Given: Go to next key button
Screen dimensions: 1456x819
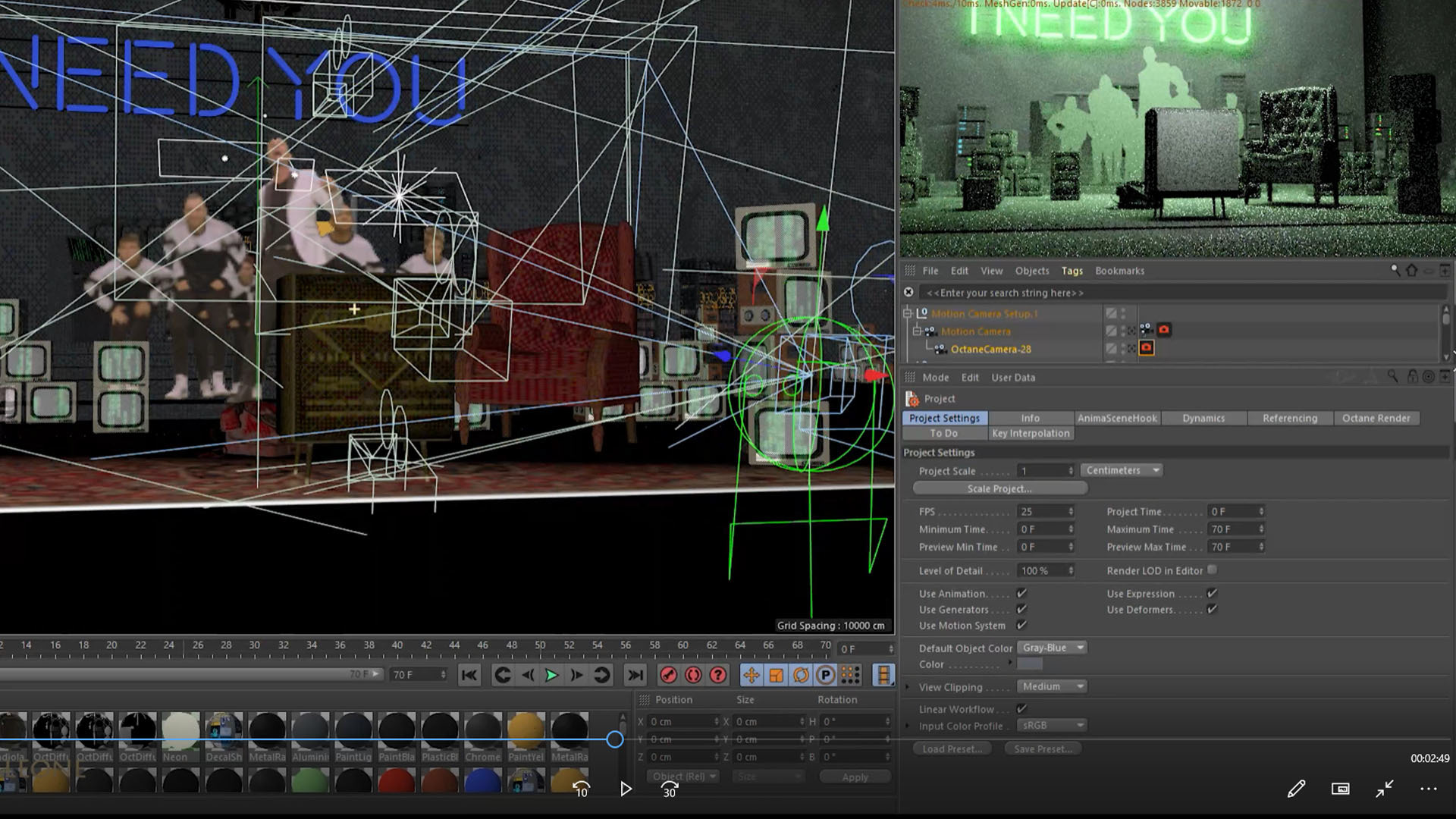Looking at the screenshot, I should click(x=601, y=675).
